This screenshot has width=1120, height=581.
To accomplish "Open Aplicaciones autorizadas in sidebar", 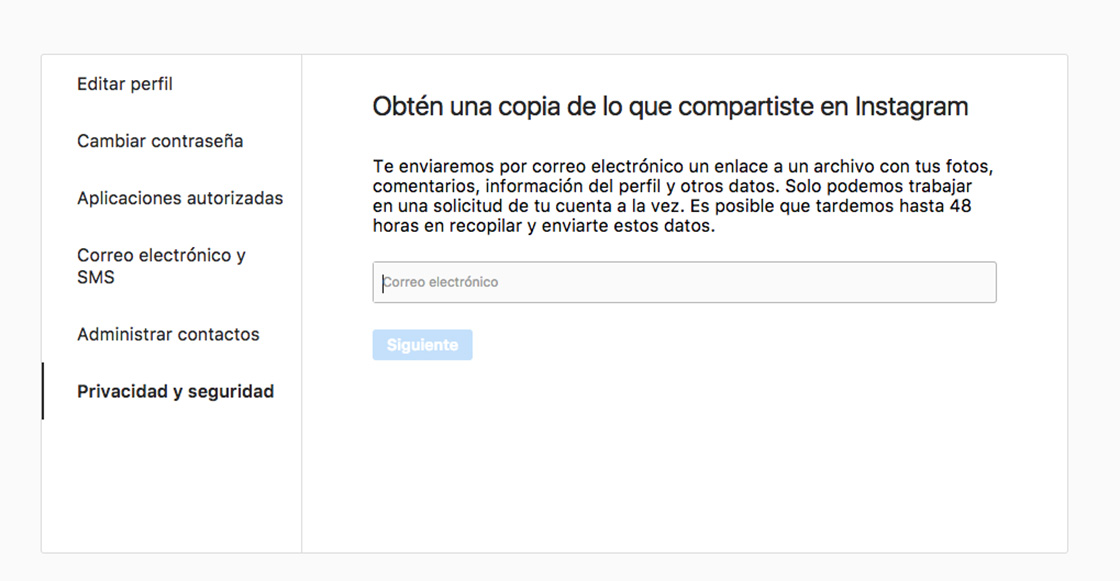I will pos(180,198).
